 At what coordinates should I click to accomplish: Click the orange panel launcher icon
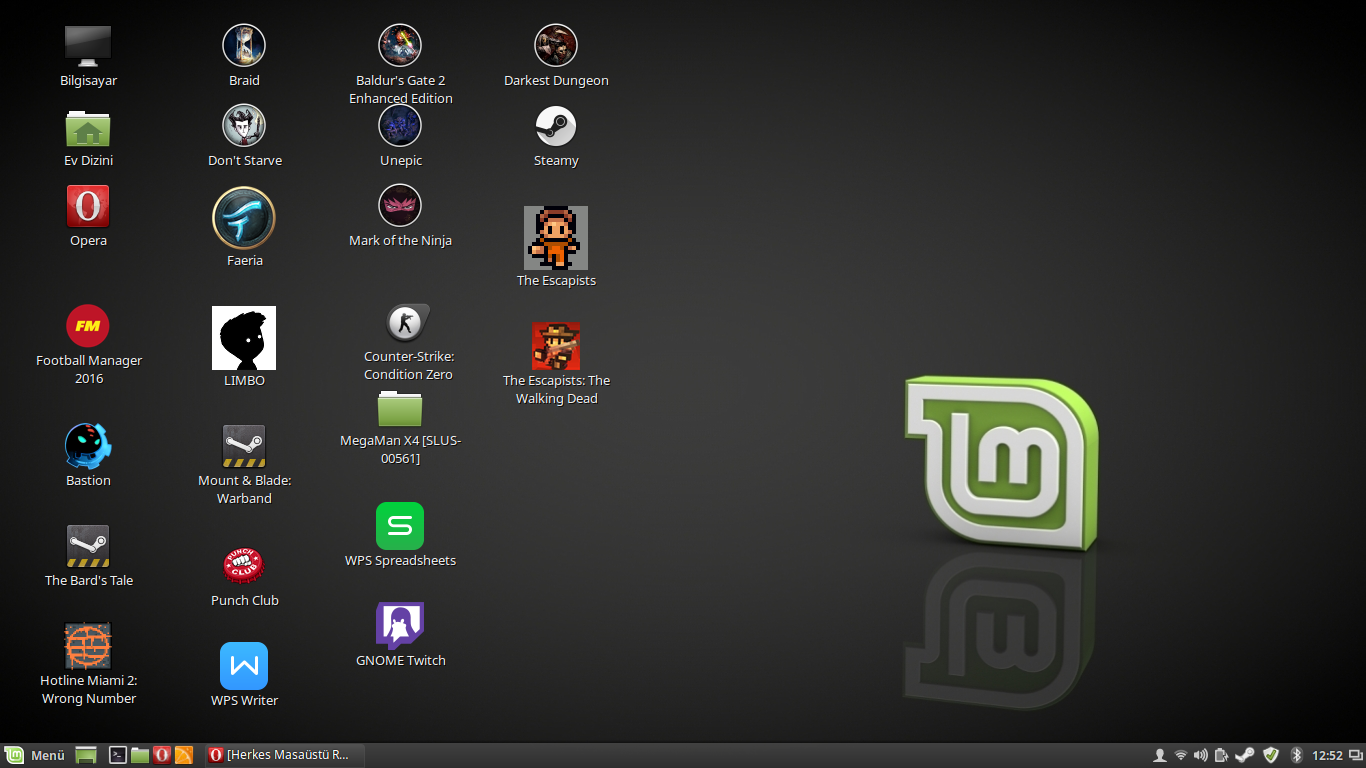click(184, 755)
